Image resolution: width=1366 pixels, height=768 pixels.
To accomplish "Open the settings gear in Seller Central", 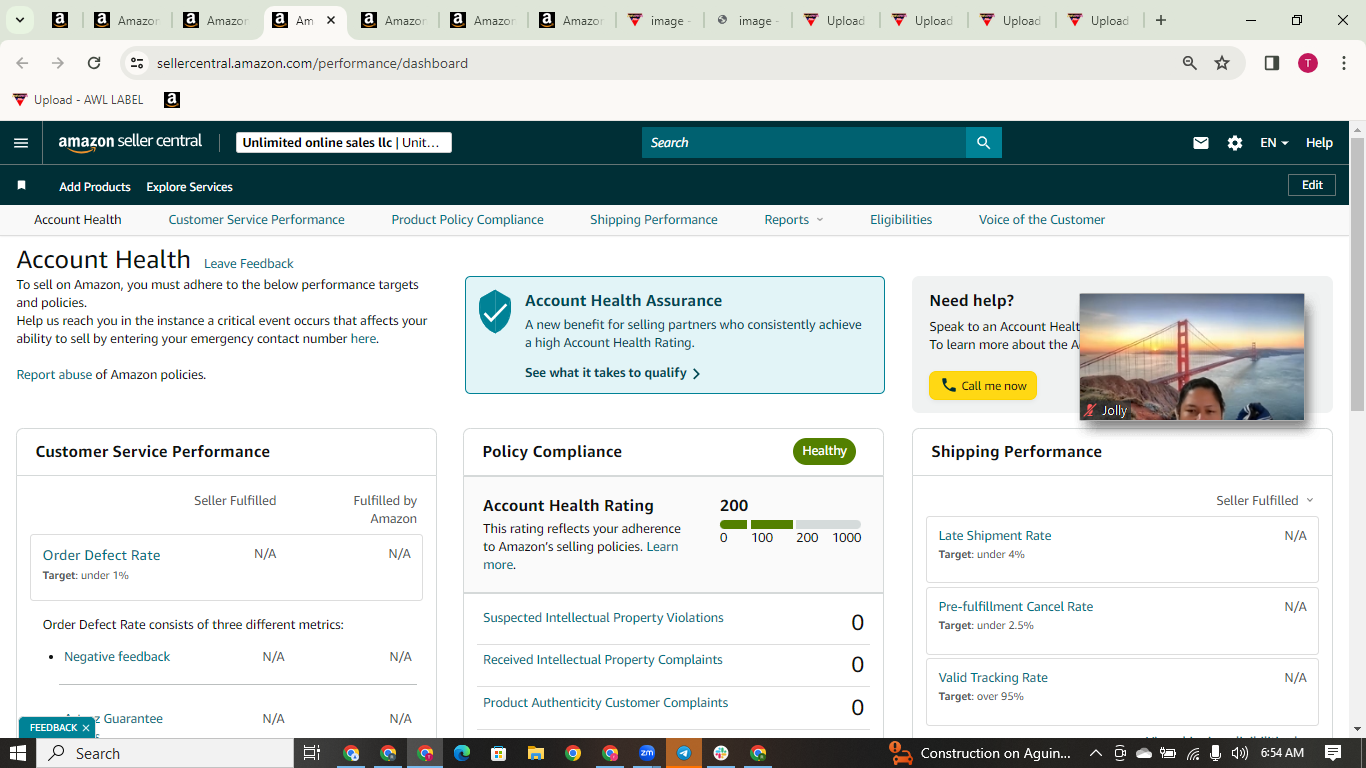I will click(1235, 143).
